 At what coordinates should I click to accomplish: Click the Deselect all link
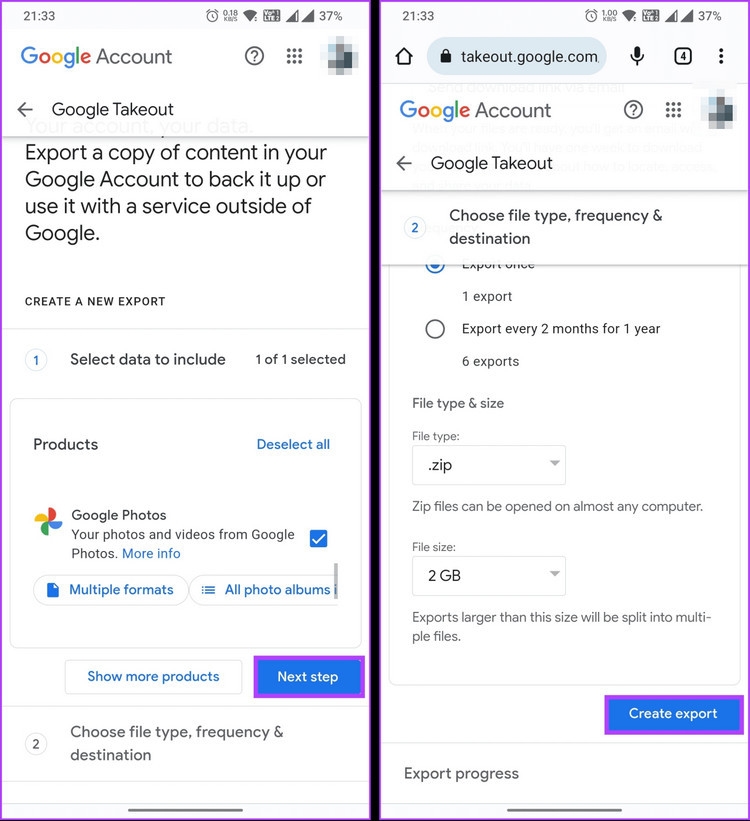point(293,444)
